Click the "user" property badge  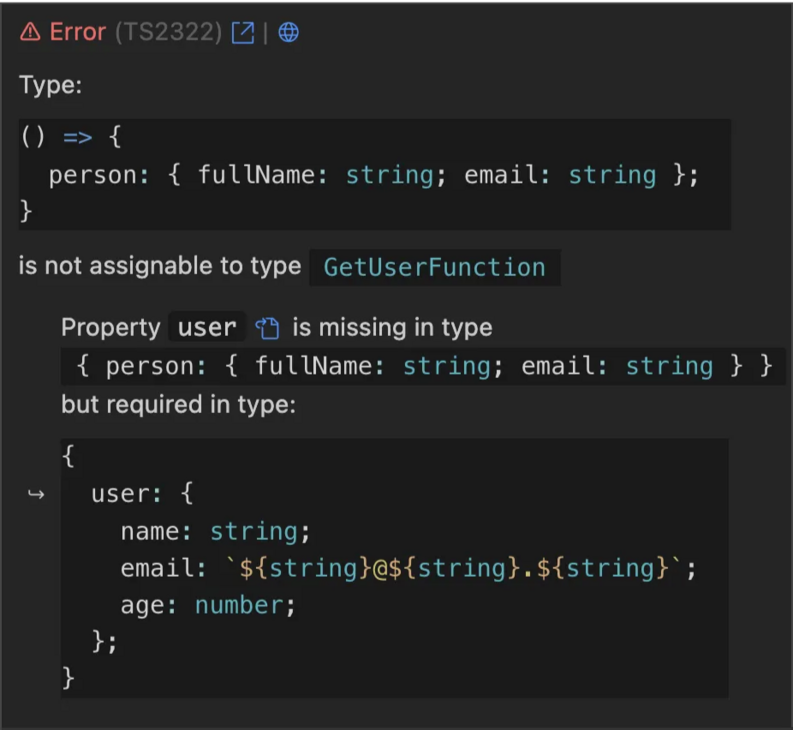tap(207, 327)
